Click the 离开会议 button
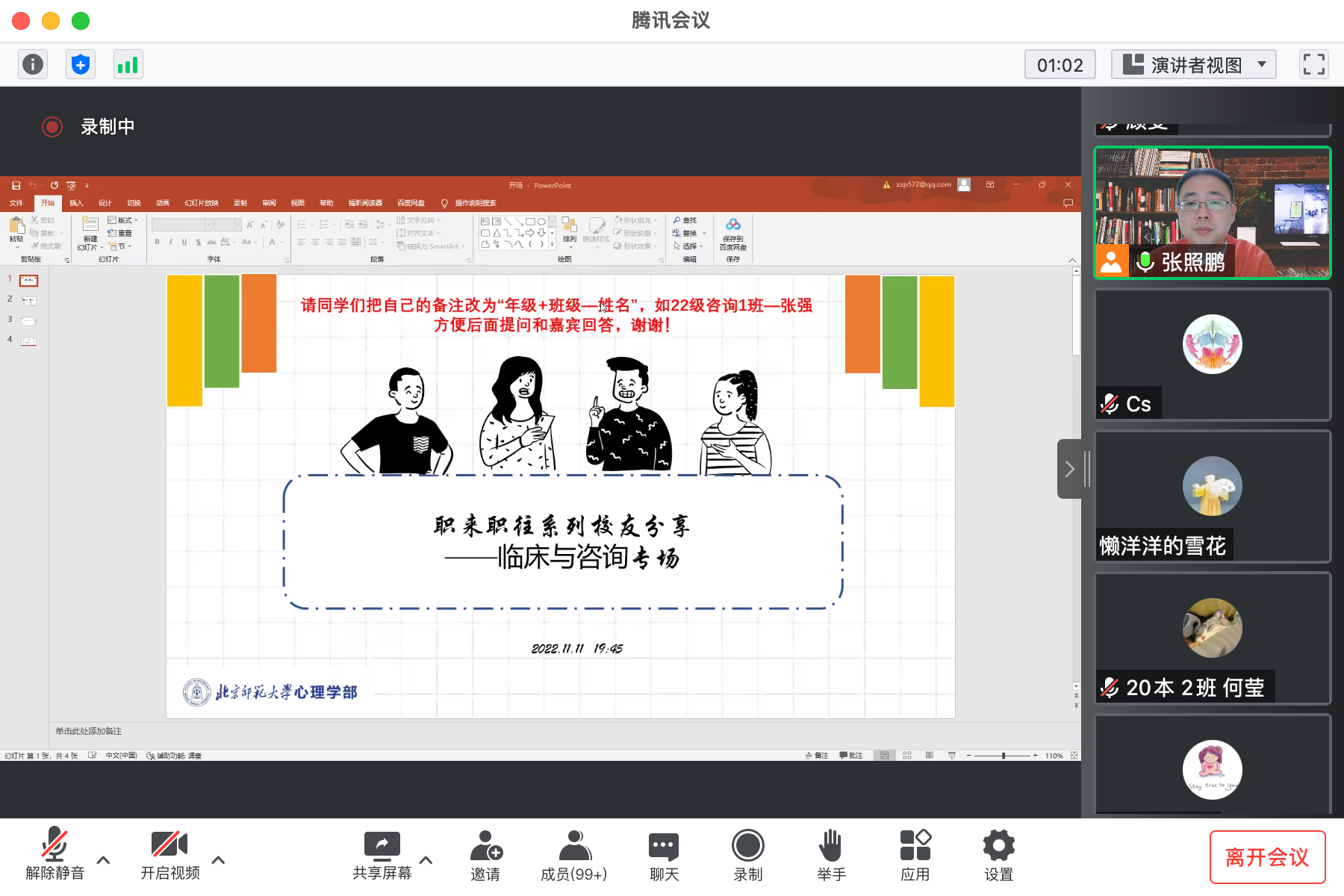 [x=1267, y=856]
